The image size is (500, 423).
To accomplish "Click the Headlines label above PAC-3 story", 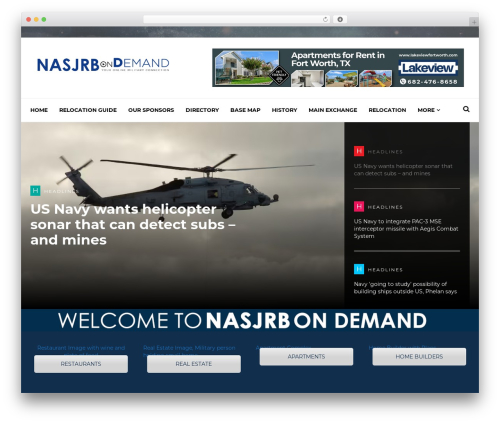I will (385, 207).
